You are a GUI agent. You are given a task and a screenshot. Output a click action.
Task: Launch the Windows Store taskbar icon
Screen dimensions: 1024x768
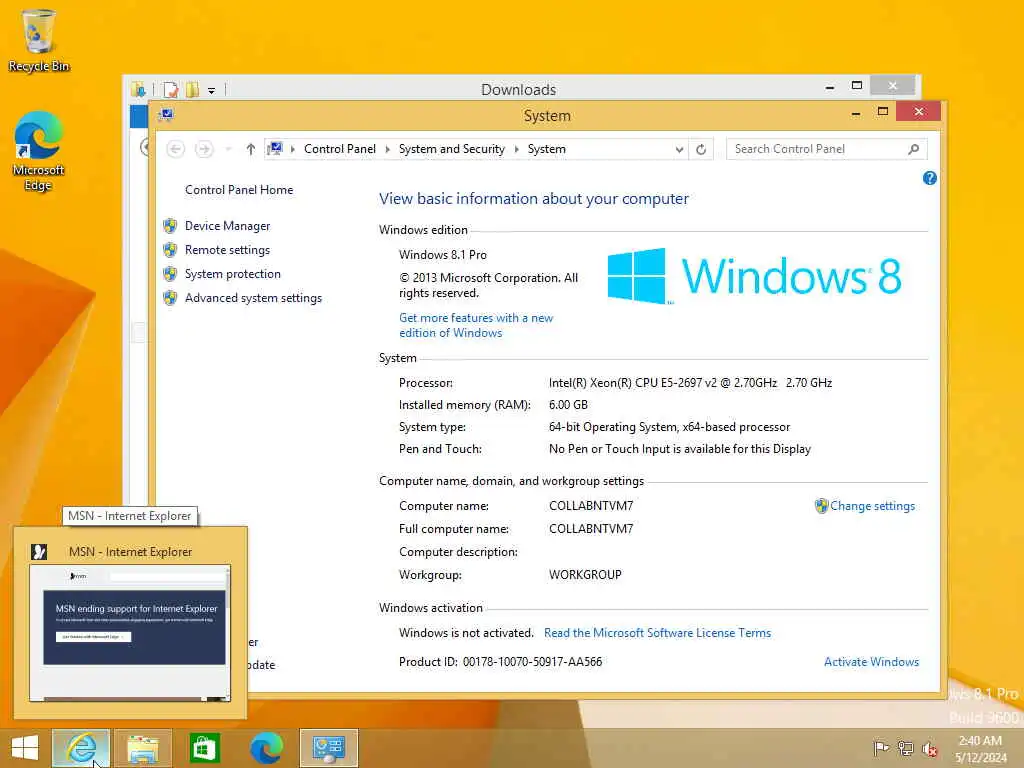pyautogui.click(x=204, y=748)
